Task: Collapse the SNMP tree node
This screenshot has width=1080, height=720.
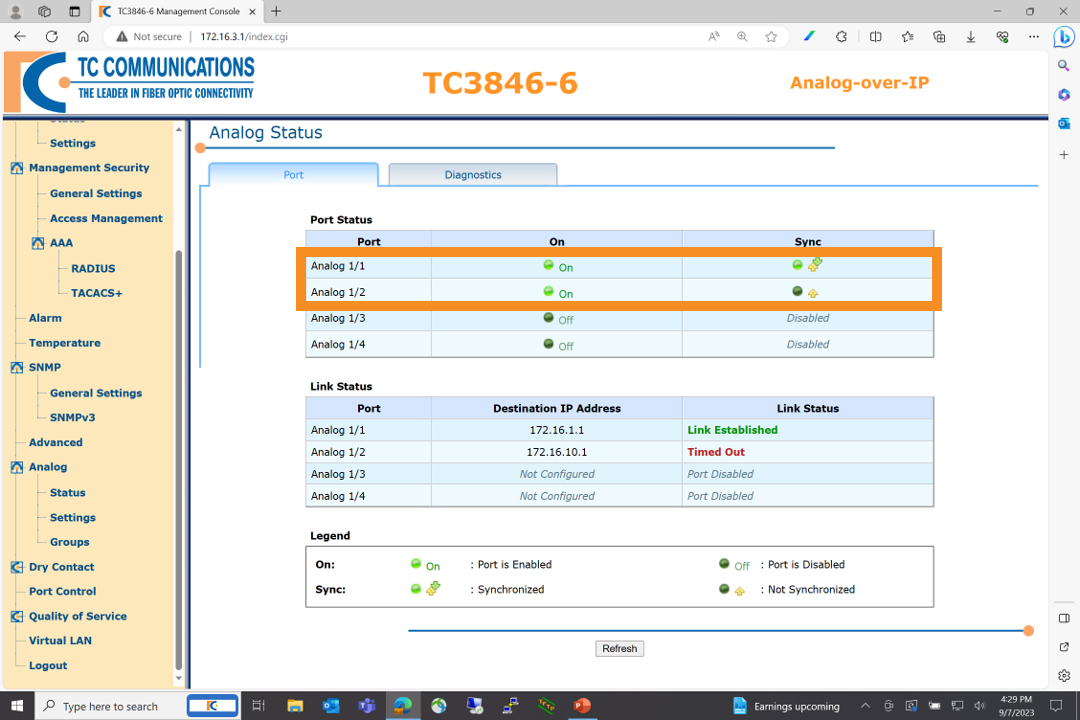Action: coord(17,368)
